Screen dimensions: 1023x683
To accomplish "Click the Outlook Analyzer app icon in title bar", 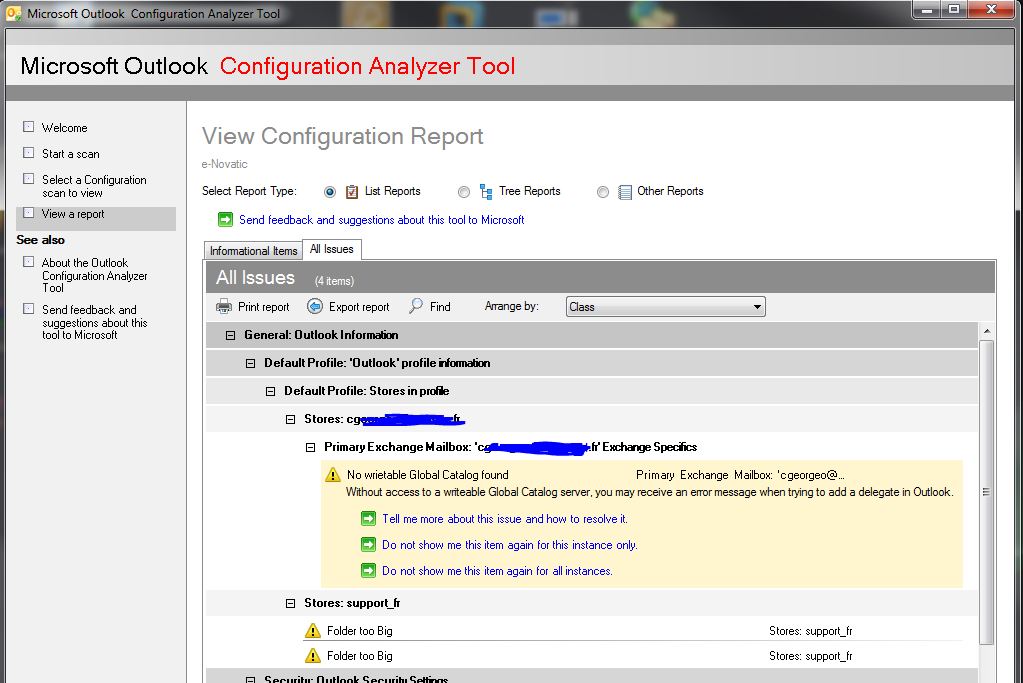I will [13, 12].
